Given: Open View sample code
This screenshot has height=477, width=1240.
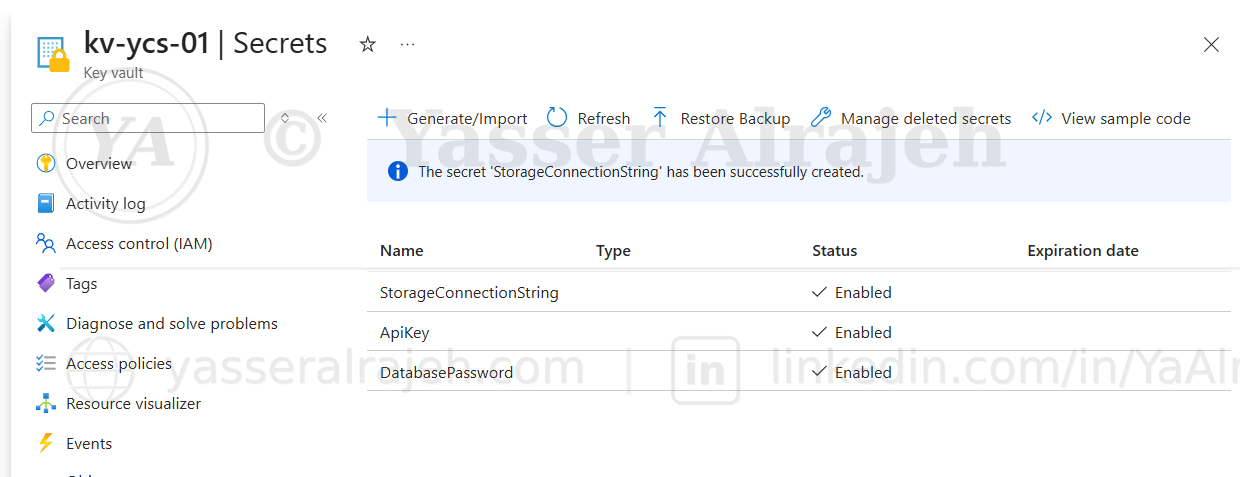Looking at the screenshot, I should [x=1126, y=119].
